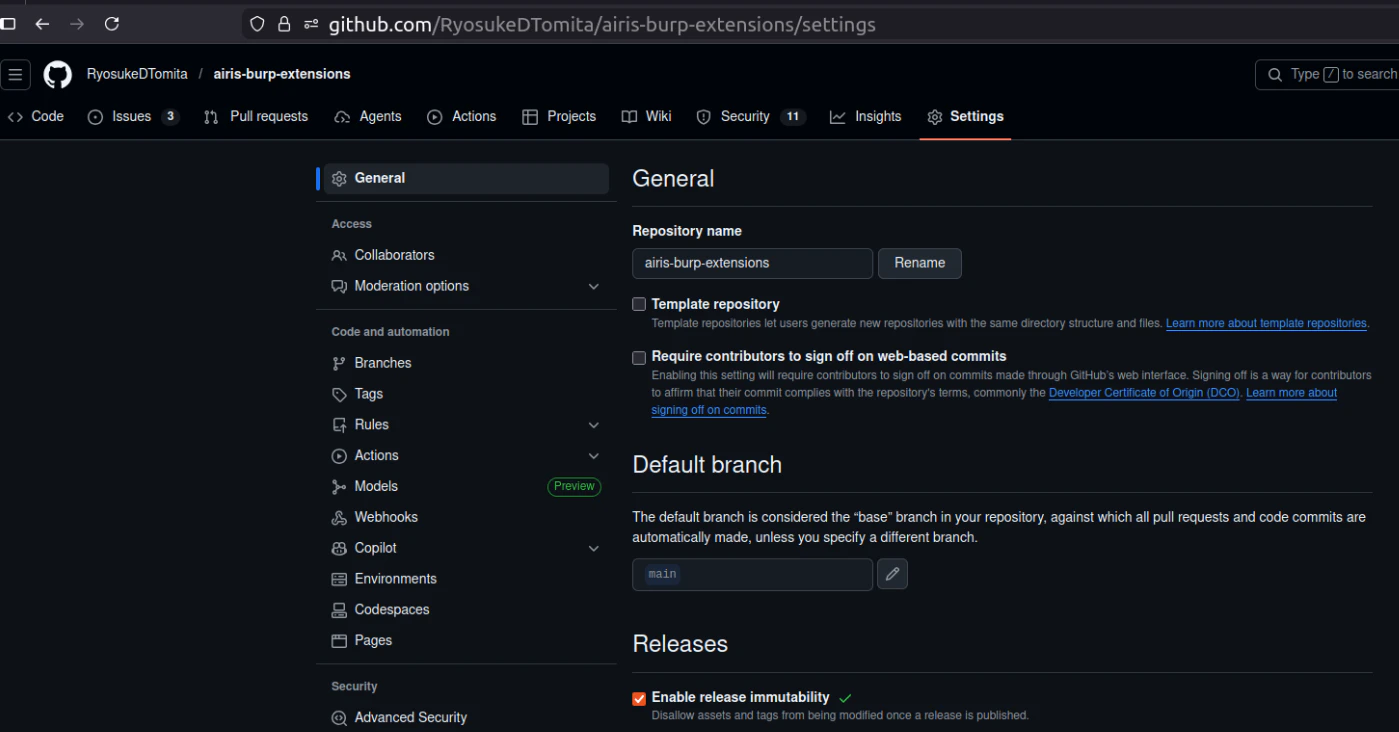Go to the Pull requests tab
The width and height of the screenshot is (1399, 732).
click(x=256, y=117)
